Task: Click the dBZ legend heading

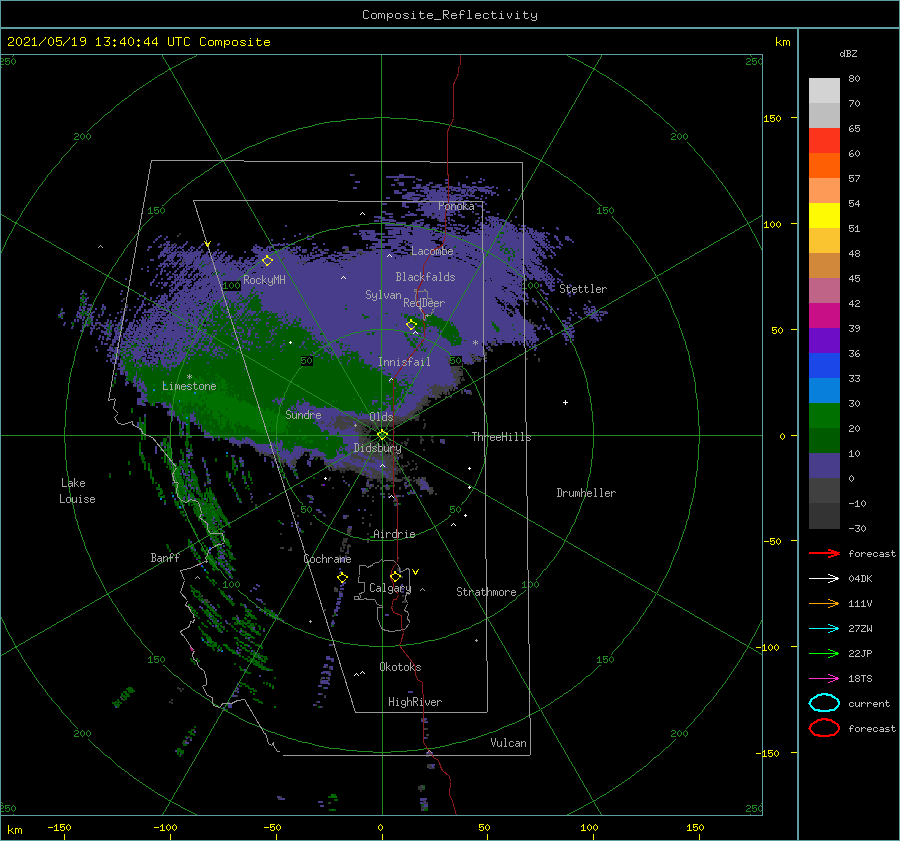Action: pos(848,53)
